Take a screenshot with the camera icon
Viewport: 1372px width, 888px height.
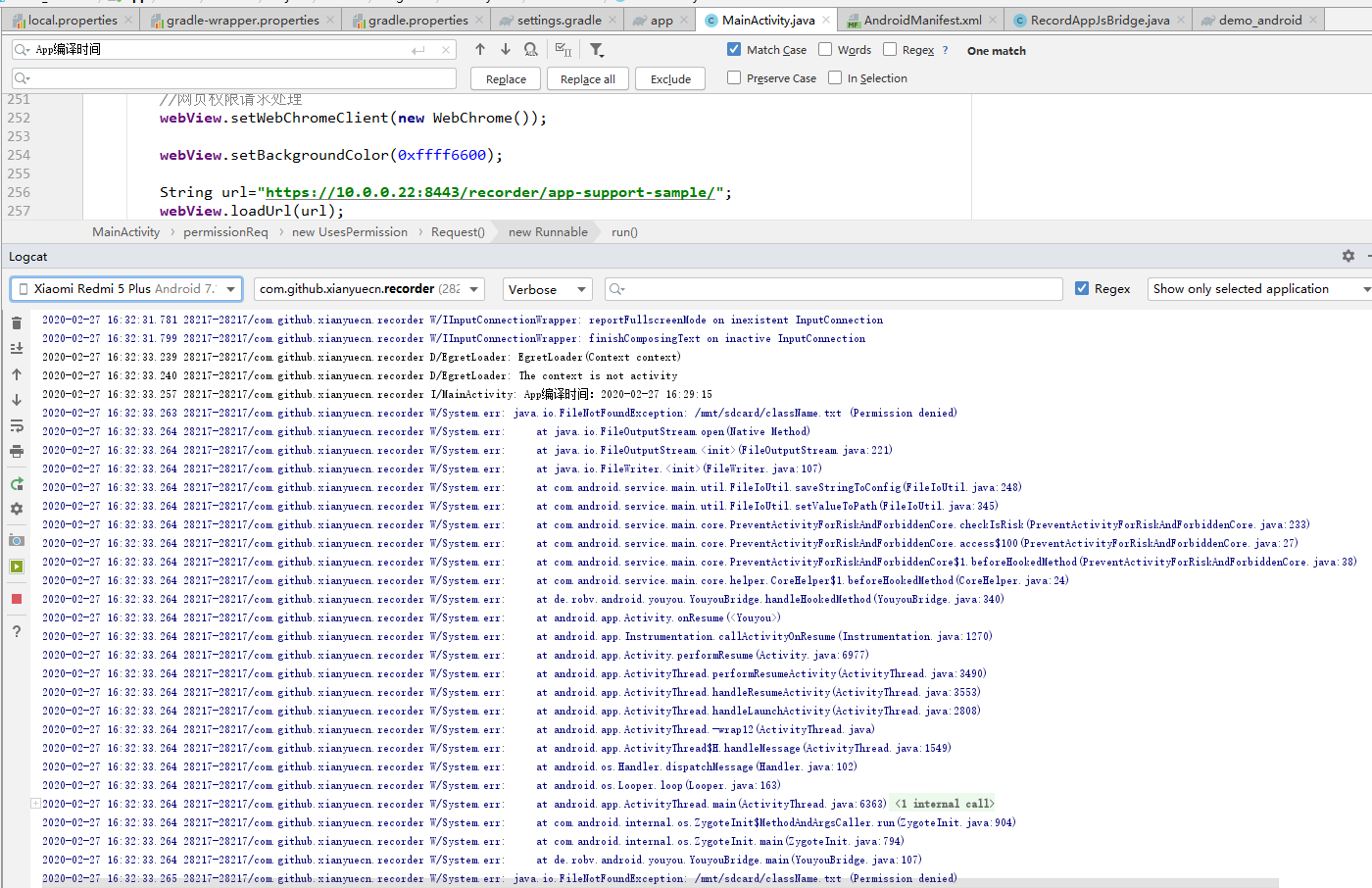pos(16,539)
